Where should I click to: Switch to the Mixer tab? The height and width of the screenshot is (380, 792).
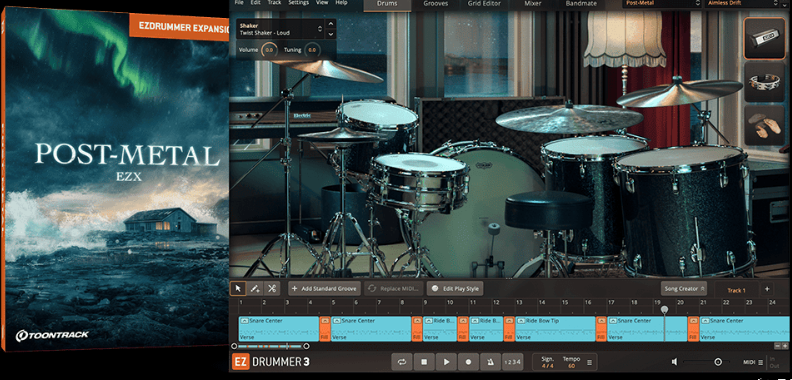coord(532,4)
